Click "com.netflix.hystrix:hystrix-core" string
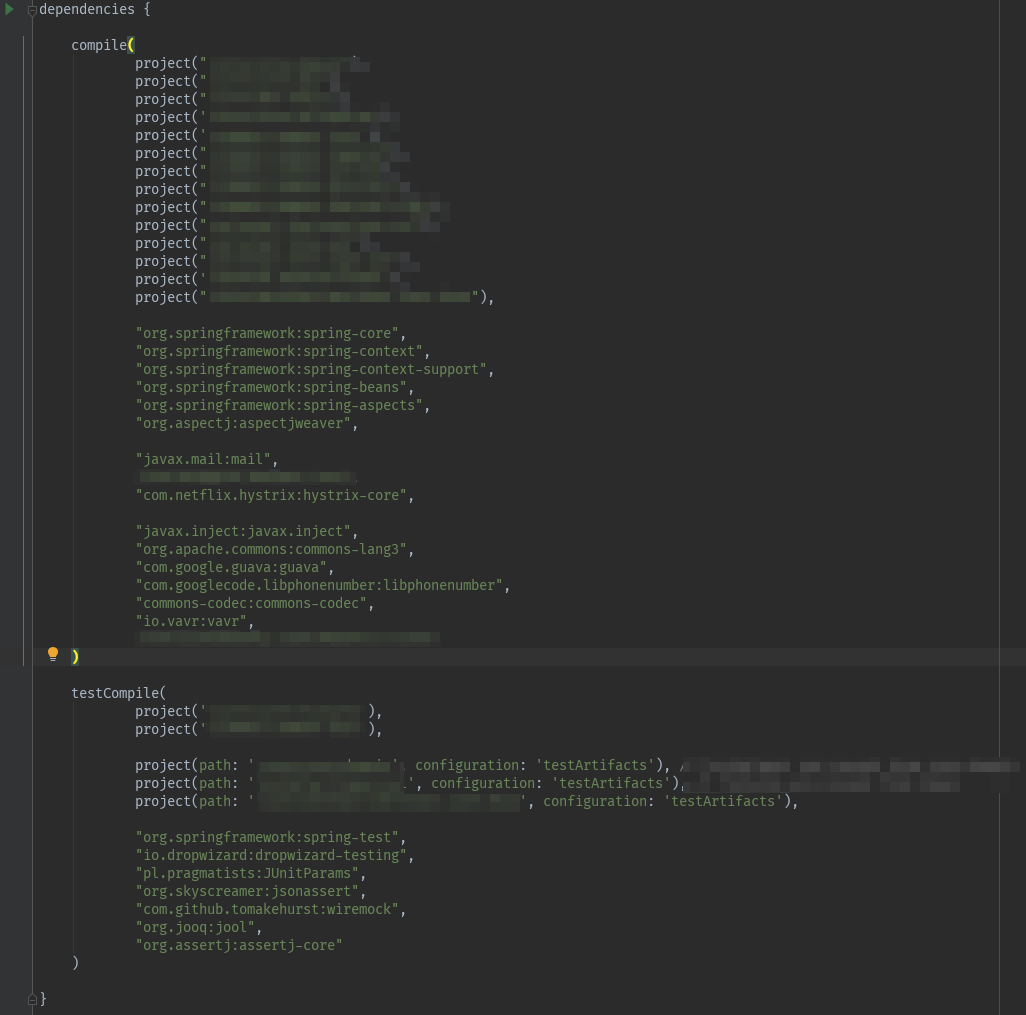 (x=274, y=495)
